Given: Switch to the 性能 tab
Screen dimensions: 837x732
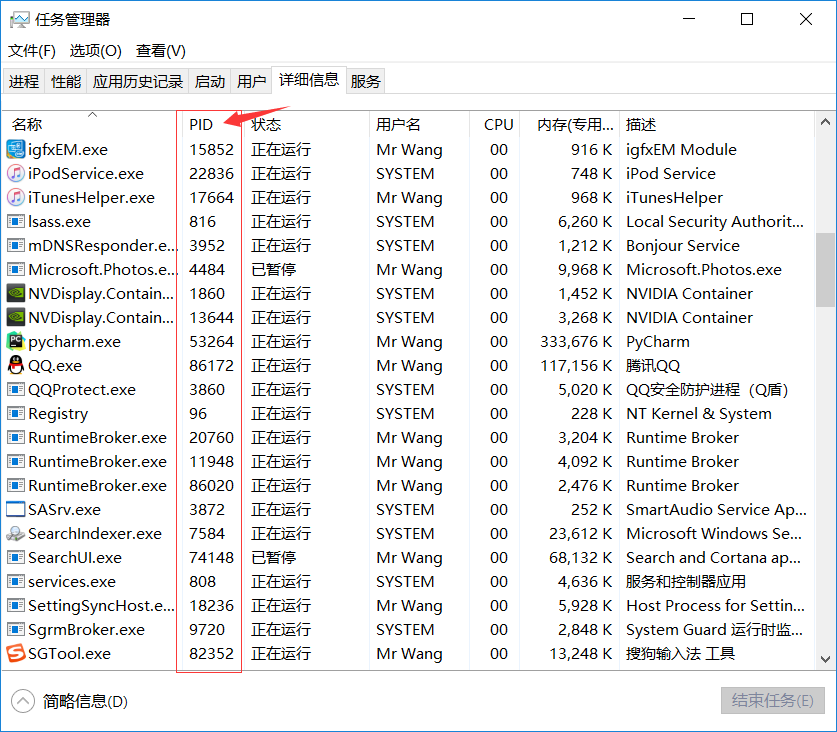Looking at the screenshot, I should [x=65, y=81].
